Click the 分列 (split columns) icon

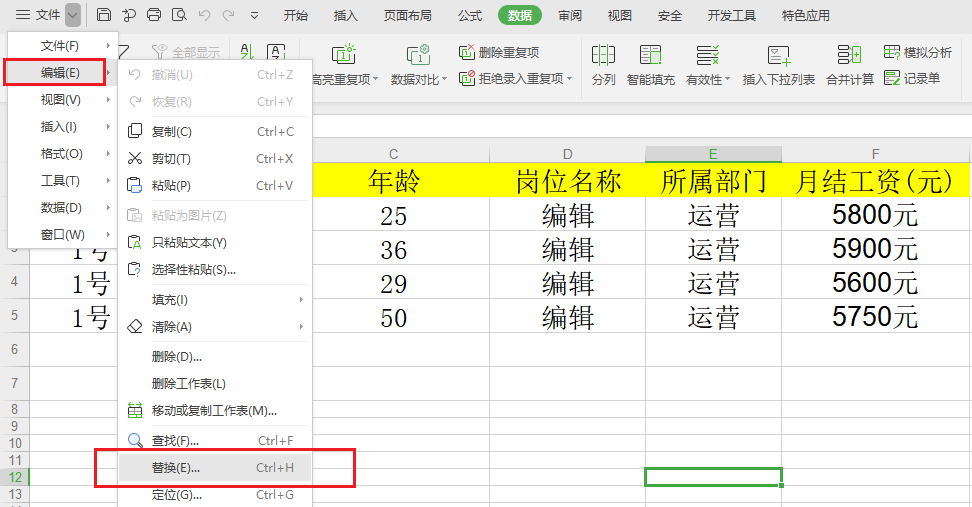[x=603, y=55]
